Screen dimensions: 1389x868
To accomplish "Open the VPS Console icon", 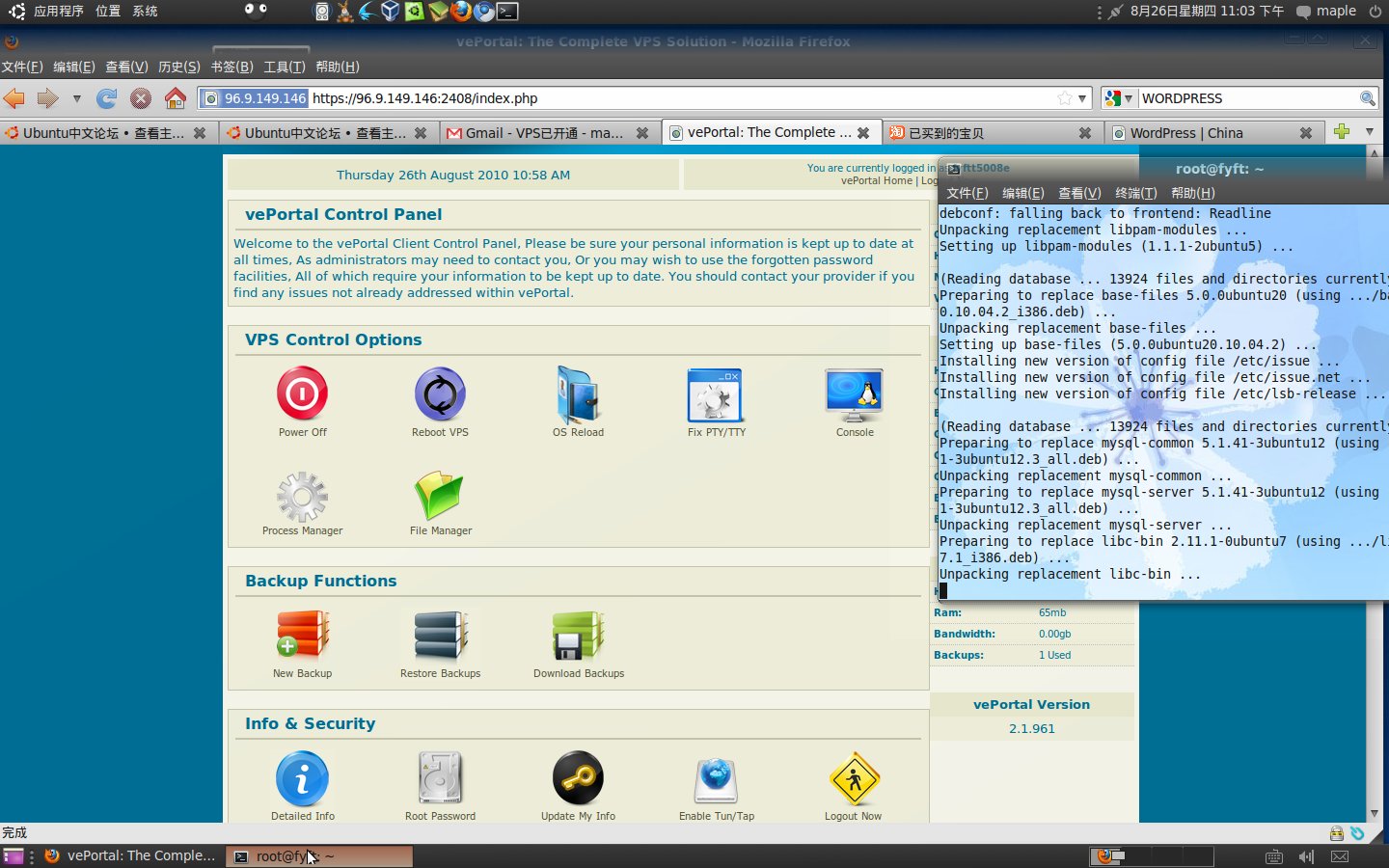I will [x=855, y=394].
